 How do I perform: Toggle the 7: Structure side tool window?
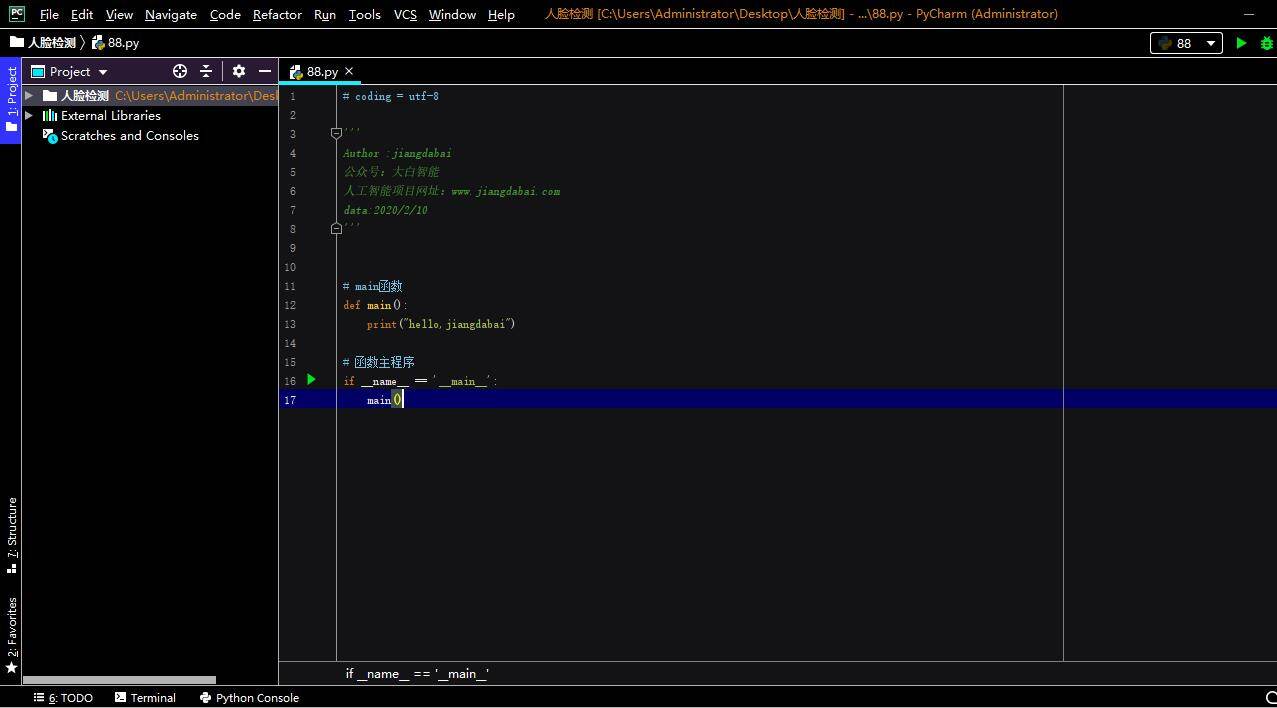point(11,535)
